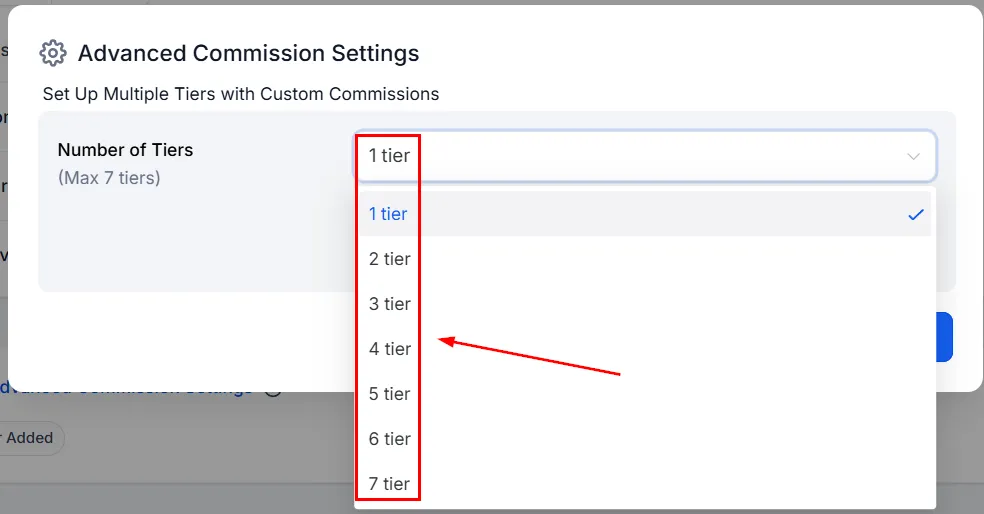Click the info circle icon beside the background link
Image resolution: width=984 pixels, height=514 pixels.
(x=272, y=390)
